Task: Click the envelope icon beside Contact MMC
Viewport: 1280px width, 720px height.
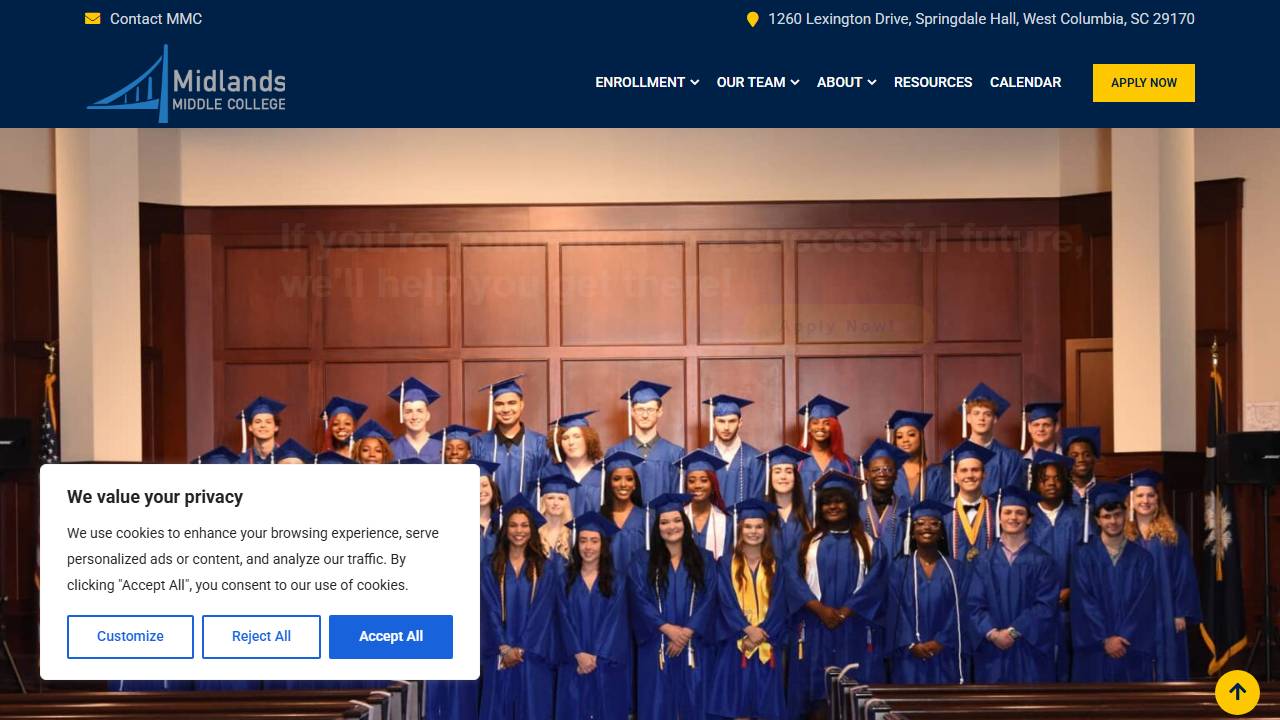Action: 92,18
